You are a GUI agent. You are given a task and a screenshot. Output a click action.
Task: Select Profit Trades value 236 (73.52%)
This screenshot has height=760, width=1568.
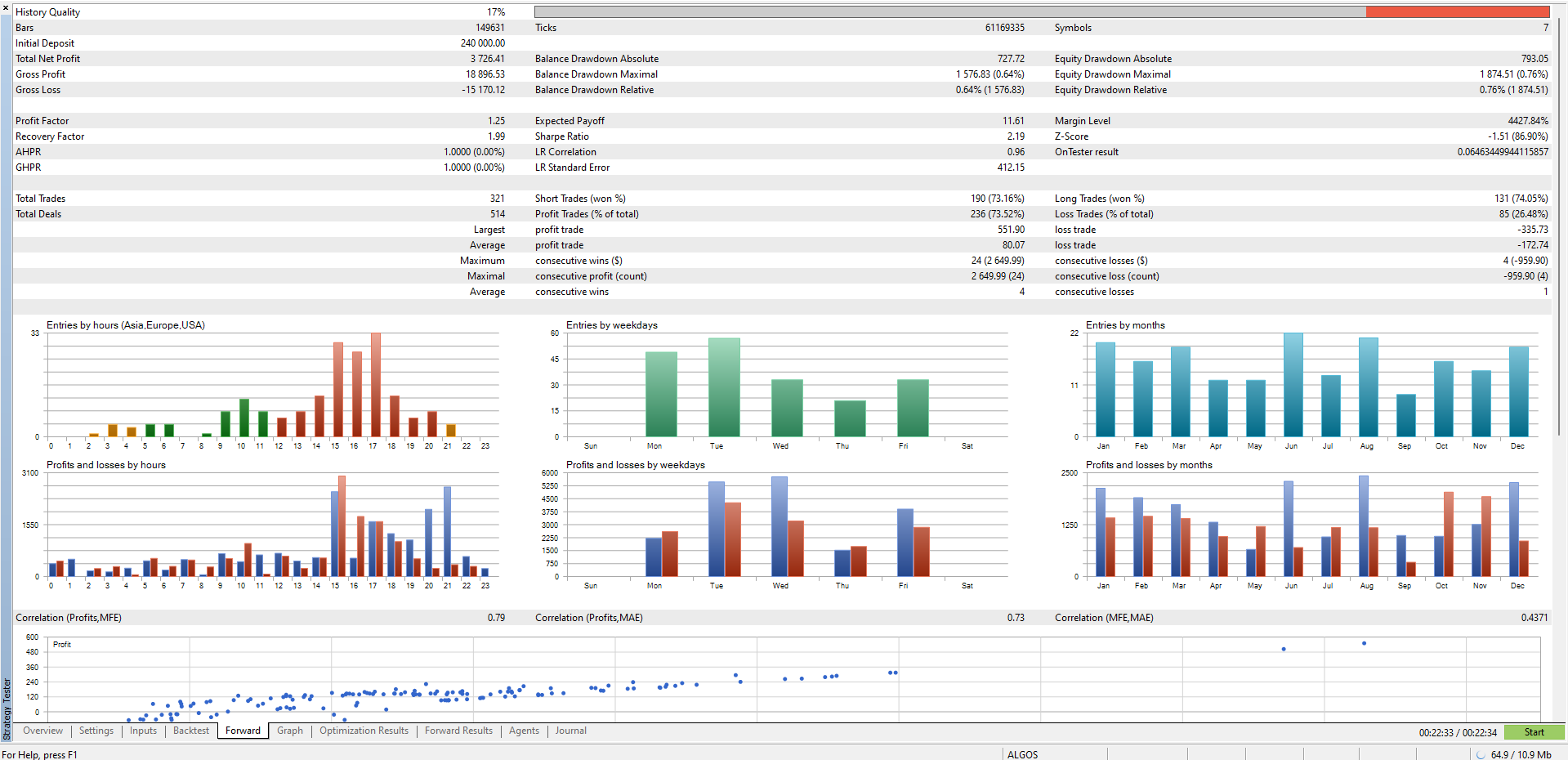coord(998,214)
